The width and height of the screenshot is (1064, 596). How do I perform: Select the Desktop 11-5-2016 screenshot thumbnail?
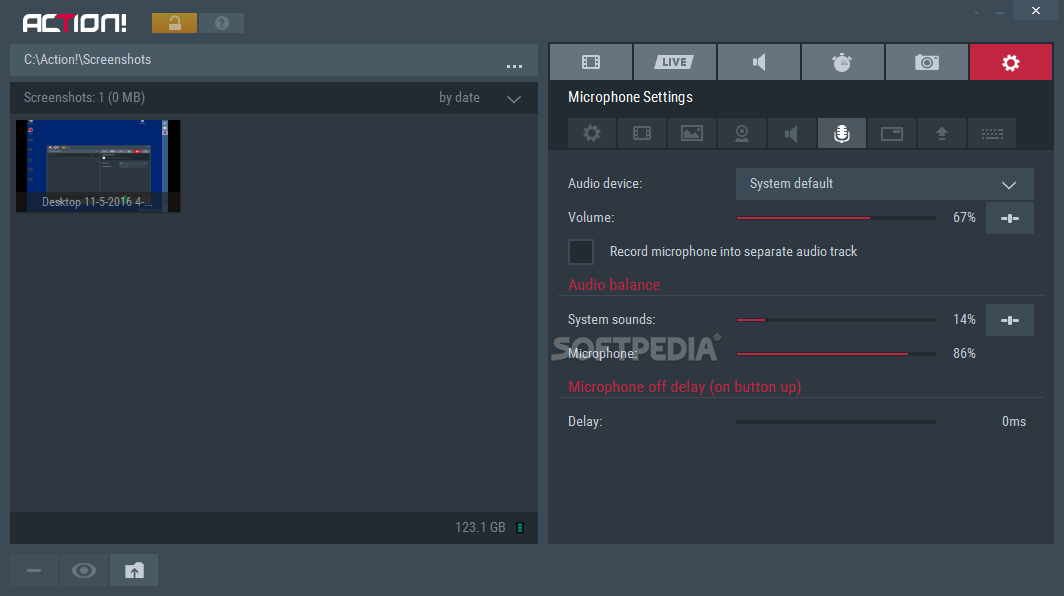click(98, 166)
